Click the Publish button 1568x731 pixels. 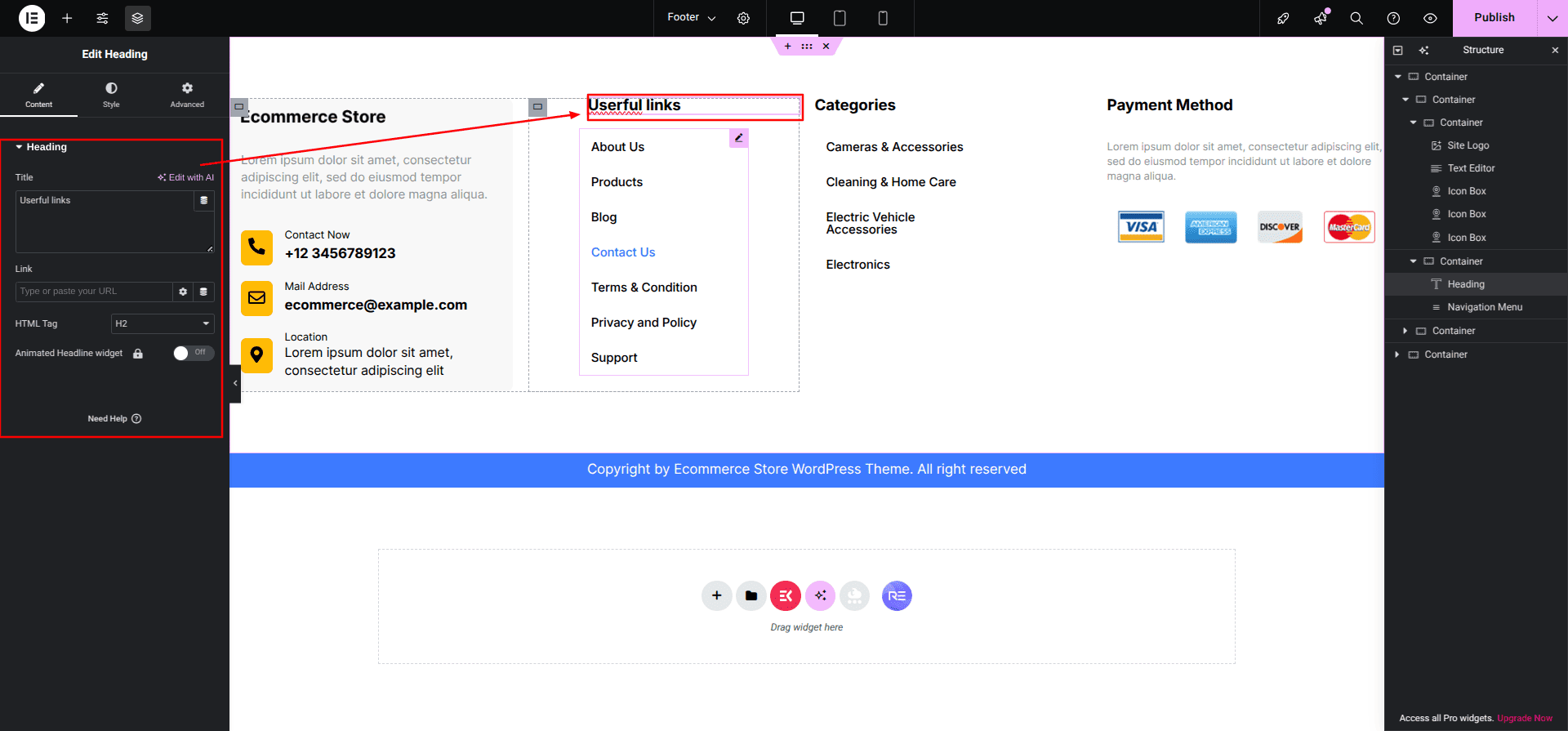pyautogui.click(x=1494, y=18)
